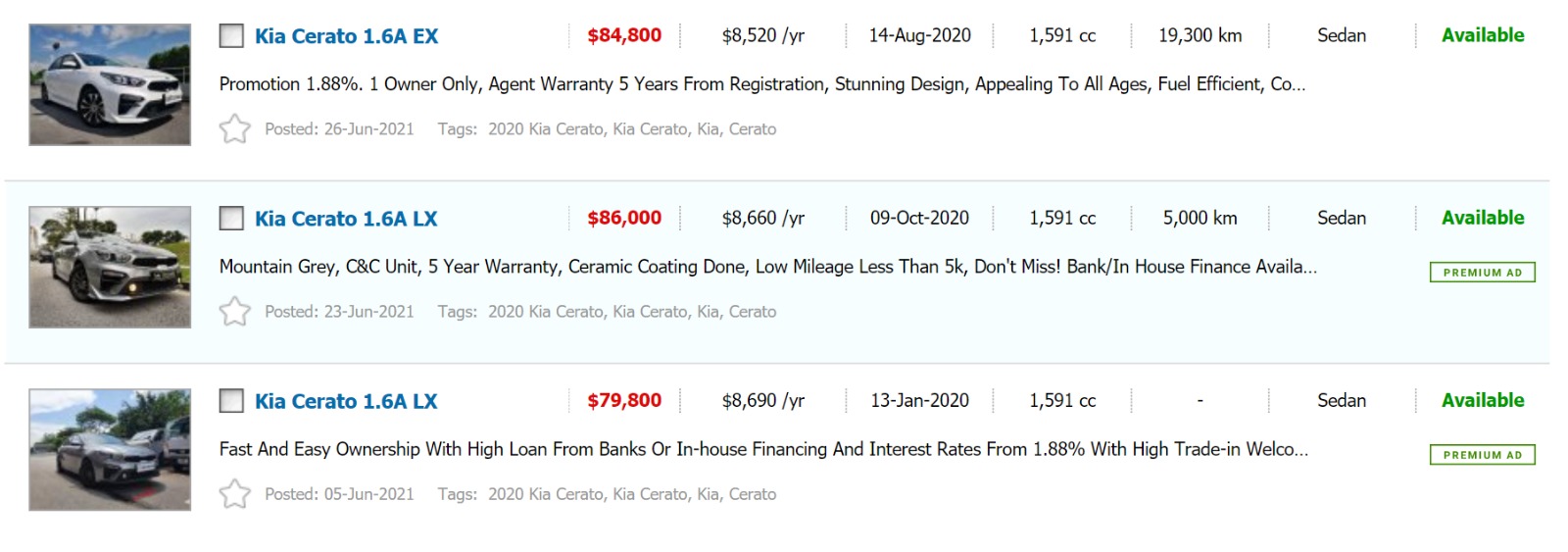The image size is (1568, 552).
Task: View the white Kia Cerato photo thumbnail
Action: 110,84
